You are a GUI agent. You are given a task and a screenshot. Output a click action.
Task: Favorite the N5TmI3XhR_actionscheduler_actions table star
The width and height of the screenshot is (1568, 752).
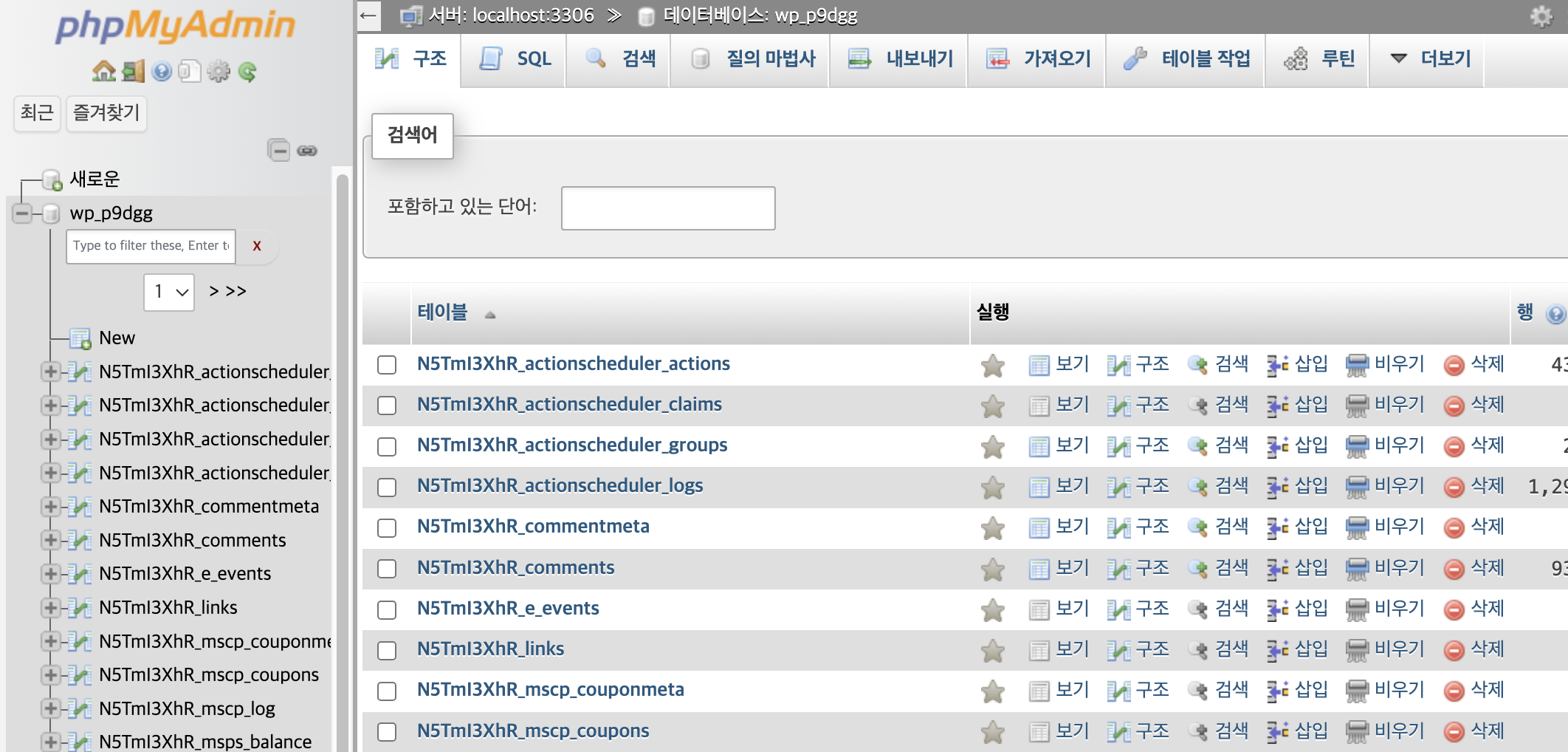point(993,365)
